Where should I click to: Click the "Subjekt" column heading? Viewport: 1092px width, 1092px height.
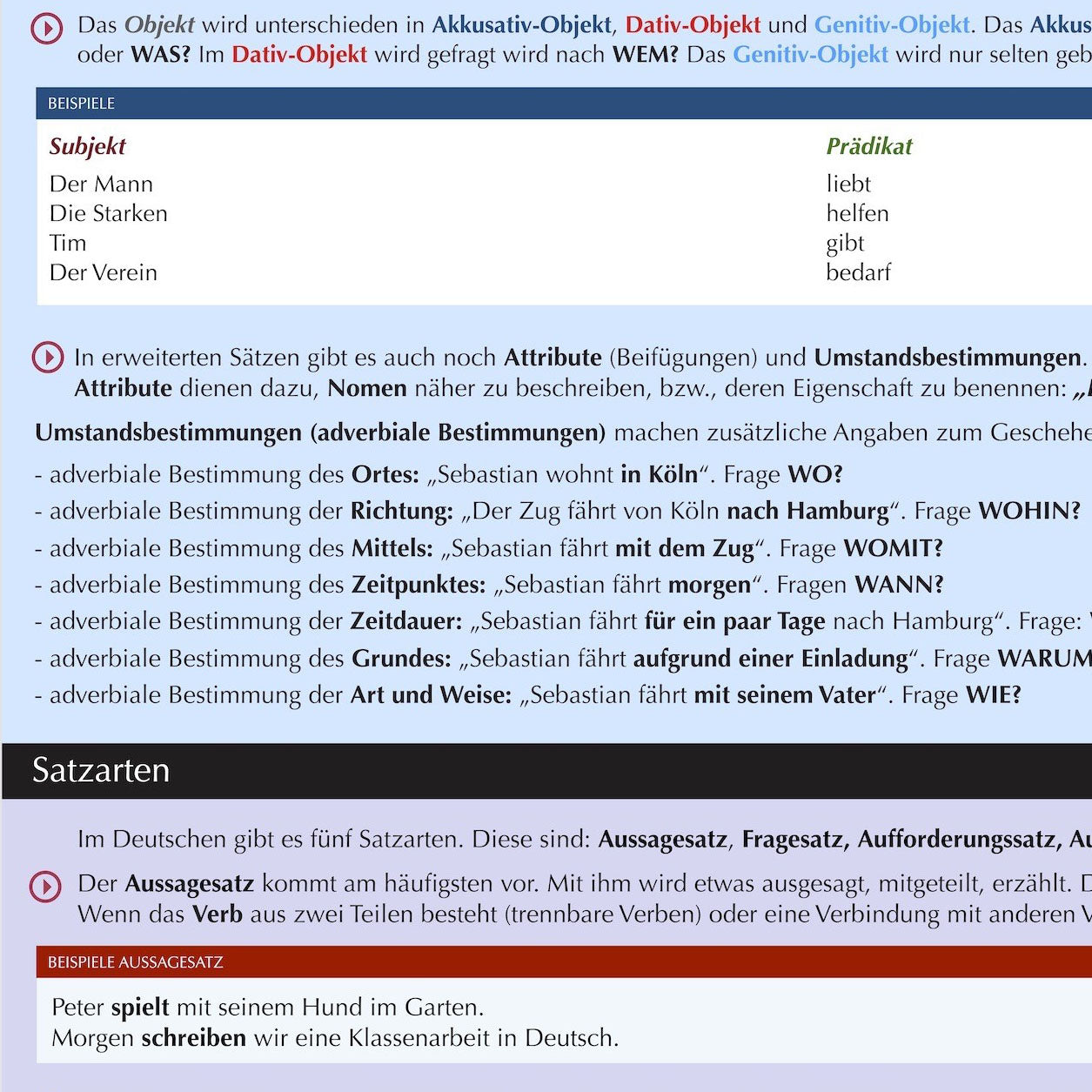tap(87, 146)
